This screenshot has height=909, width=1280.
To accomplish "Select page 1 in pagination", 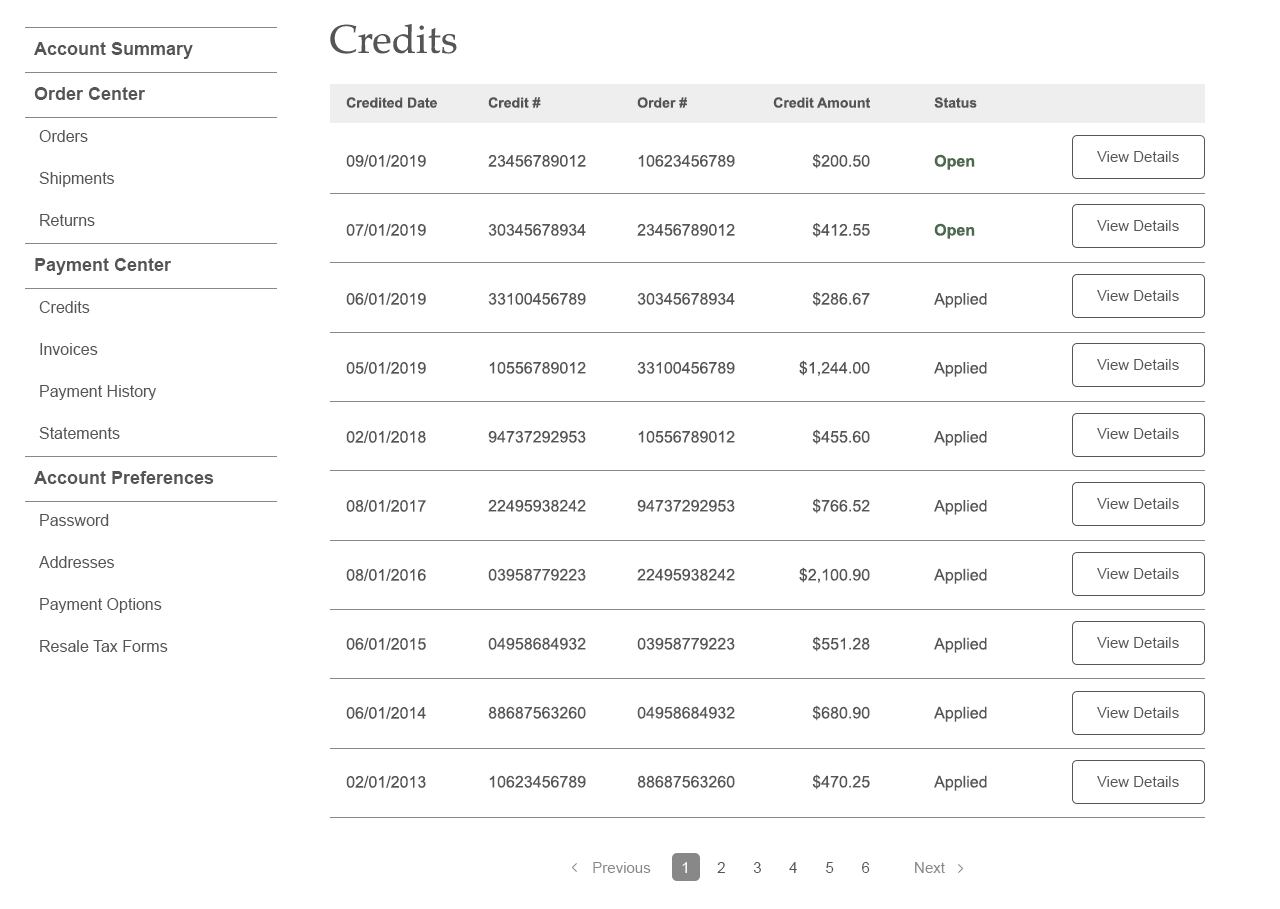I will point(685,867).
